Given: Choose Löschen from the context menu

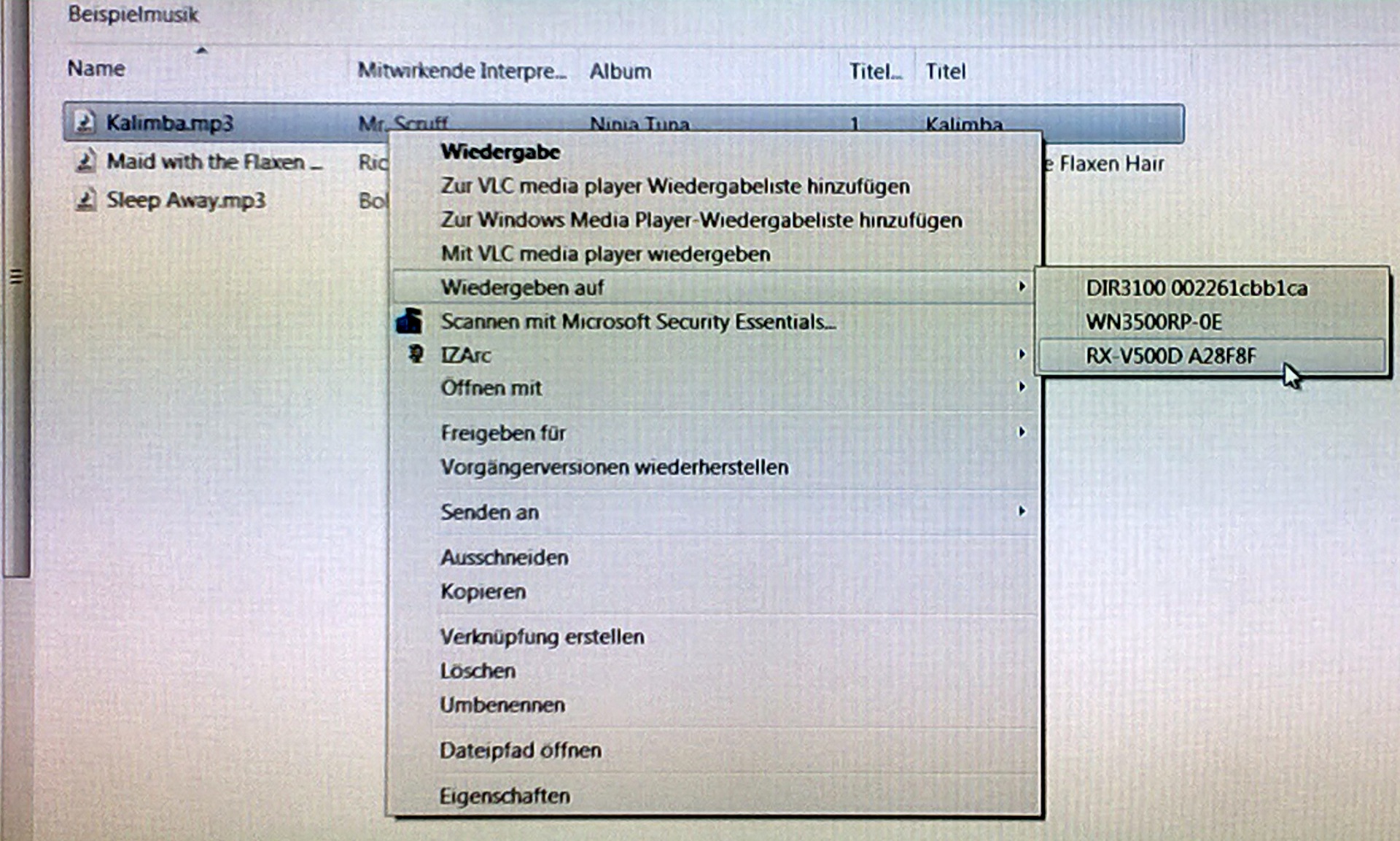Looking at the screenshot, I should coord(478,670).
